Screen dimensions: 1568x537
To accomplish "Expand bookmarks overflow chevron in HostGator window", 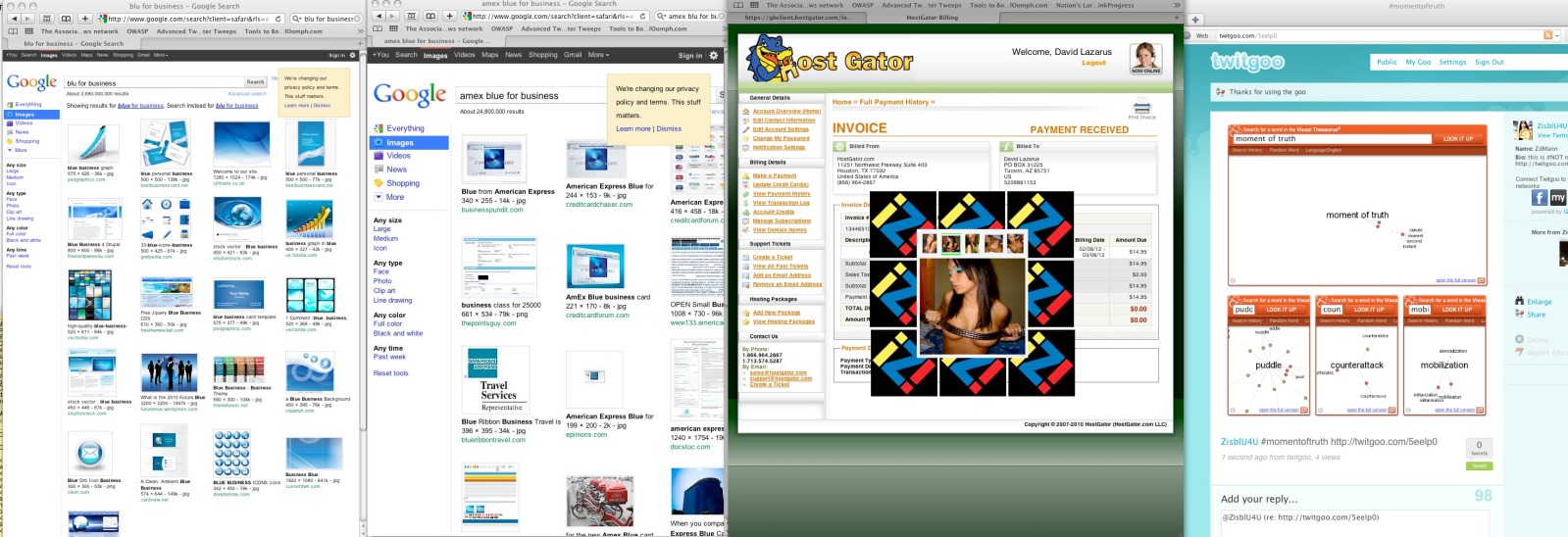I will click(x=1176, y=5).
